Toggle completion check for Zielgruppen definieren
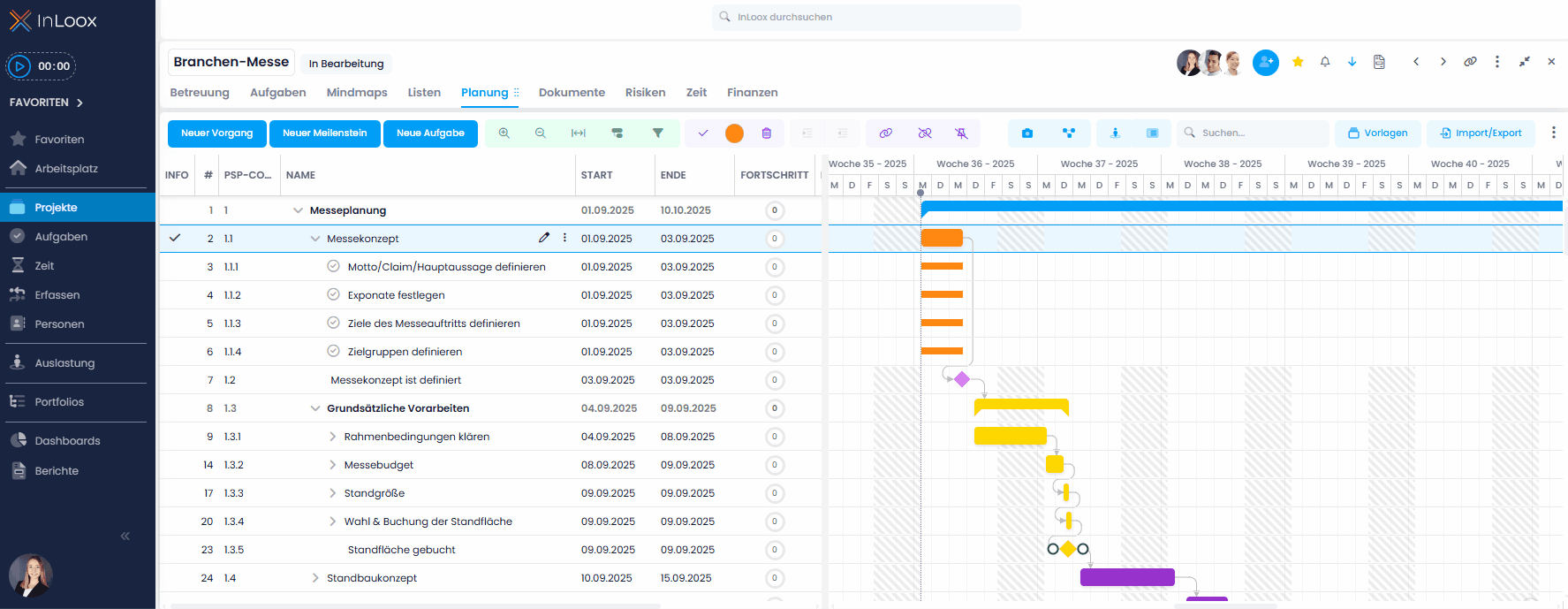This screenshot has width=1568, height=609. [333, 351]
